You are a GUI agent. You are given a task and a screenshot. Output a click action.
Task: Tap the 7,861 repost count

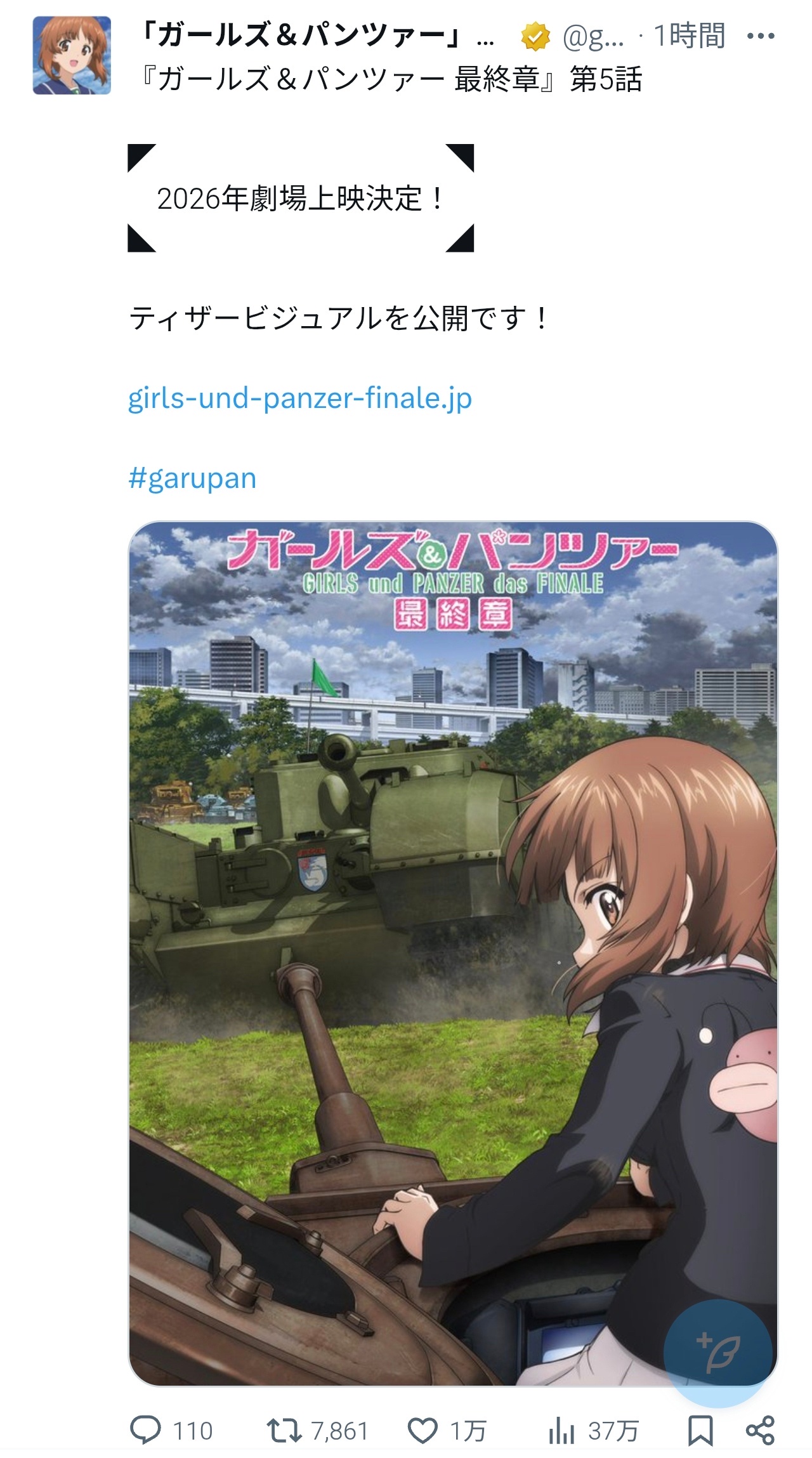click(x=340, y=1431)
